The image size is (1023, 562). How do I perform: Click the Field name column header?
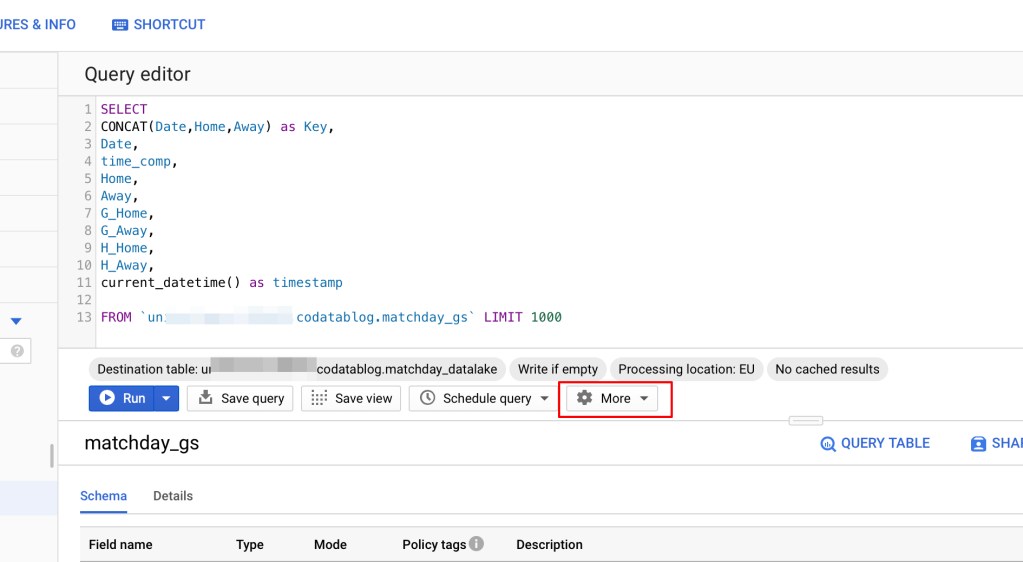[x=121, y=544]
